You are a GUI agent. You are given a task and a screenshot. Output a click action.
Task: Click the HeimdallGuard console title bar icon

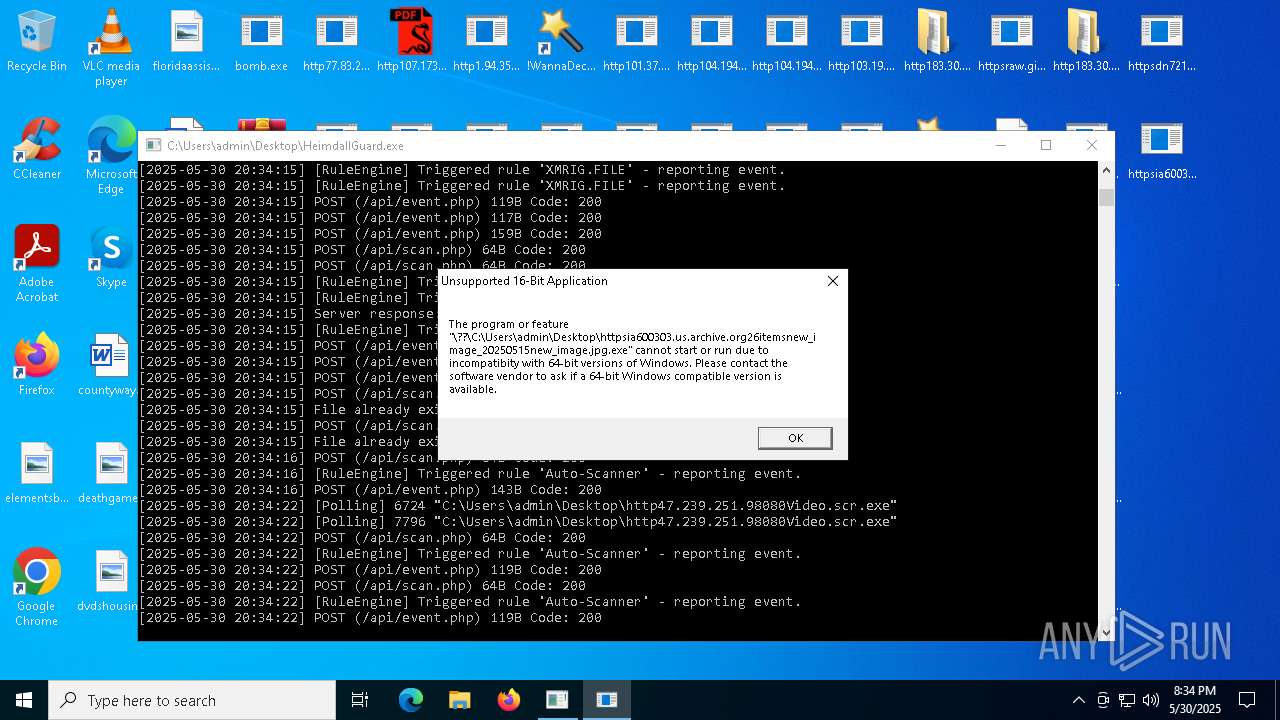point(153,146)
